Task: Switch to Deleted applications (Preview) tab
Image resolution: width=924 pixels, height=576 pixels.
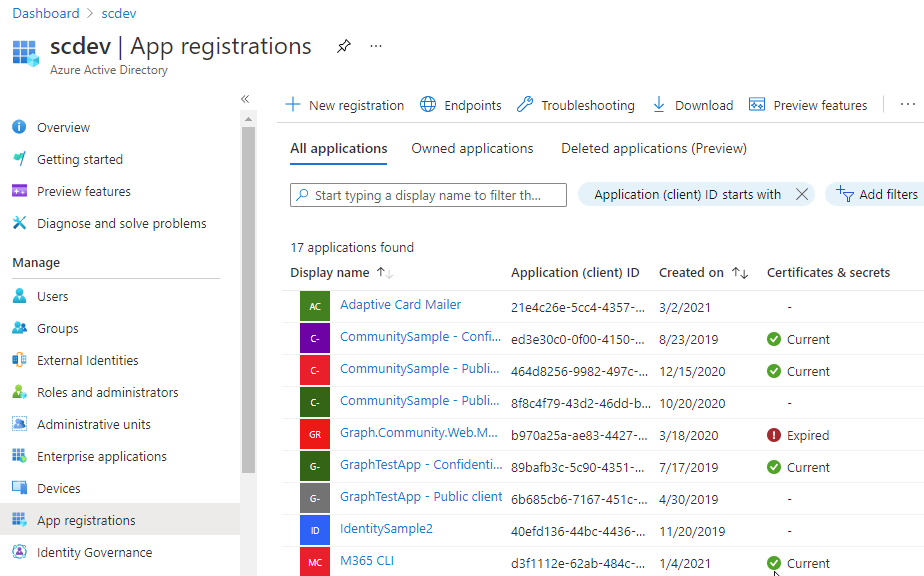Action: 654,149
